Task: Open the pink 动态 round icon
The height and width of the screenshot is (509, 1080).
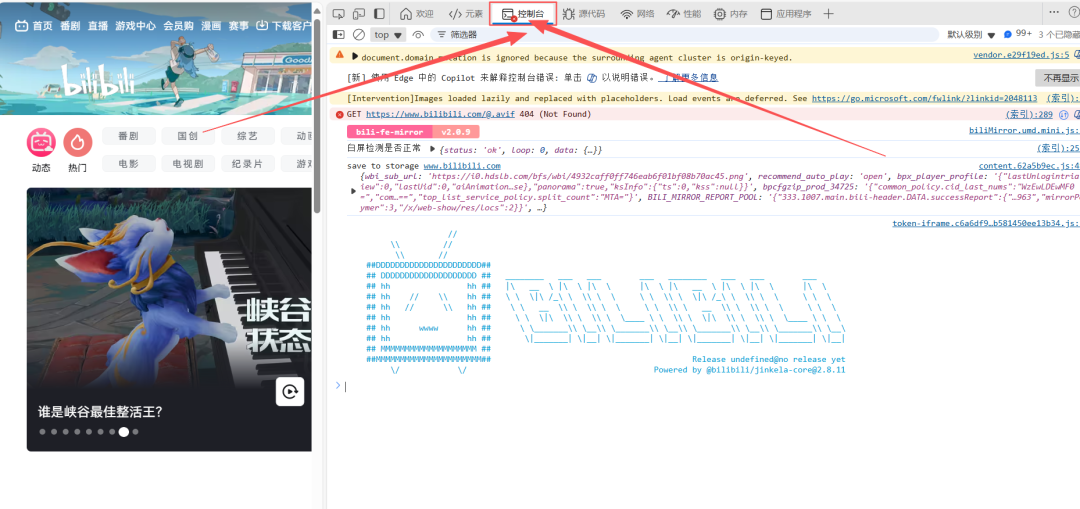Action: point(41,142)
